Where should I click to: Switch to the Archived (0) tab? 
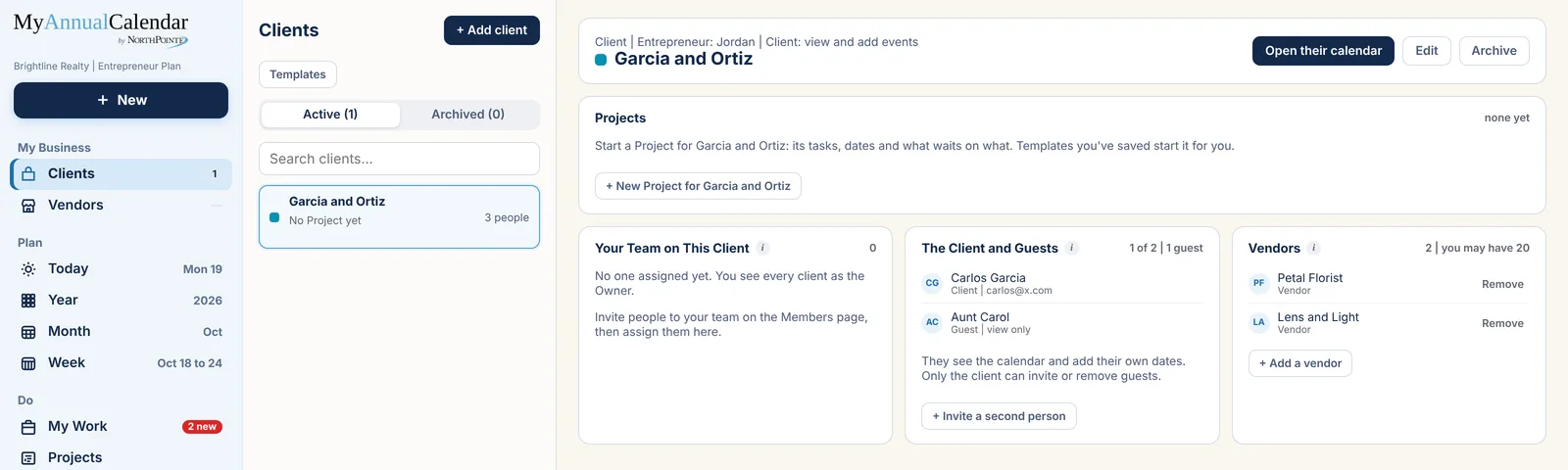468,115
